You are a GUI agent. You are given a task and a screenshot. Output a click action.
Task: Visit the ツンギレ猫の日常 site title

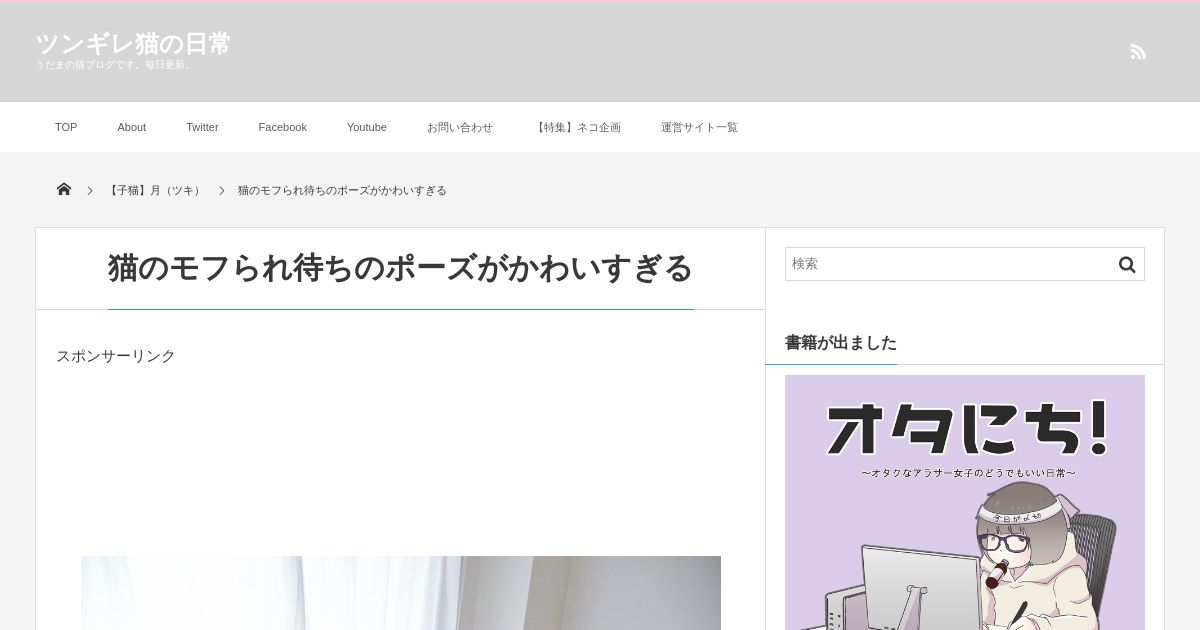click(x=133, y=44)
